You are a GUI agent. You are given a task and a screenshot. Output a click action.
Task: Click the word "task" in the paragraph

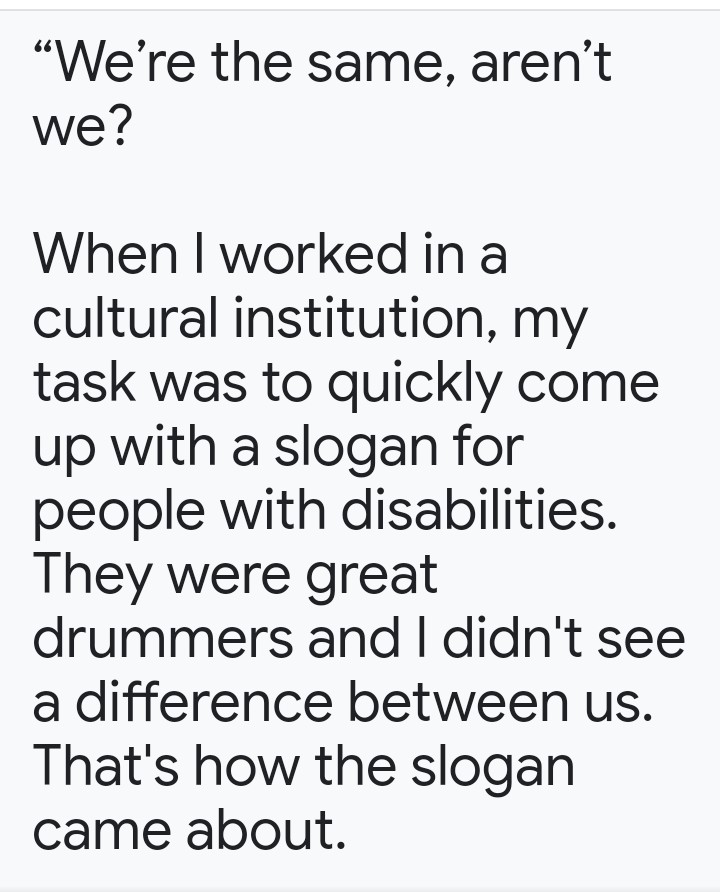tap(84, 381)
